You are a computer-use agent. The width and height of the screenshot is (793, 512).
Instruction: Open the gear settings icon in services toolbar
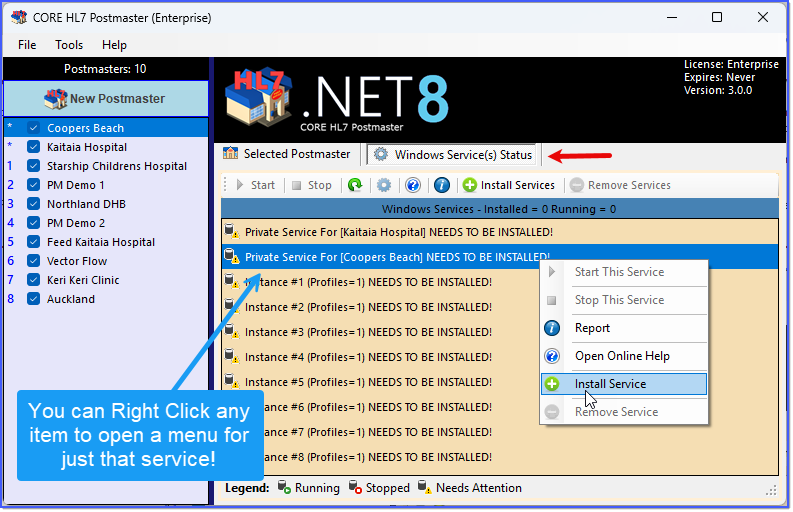384,185
